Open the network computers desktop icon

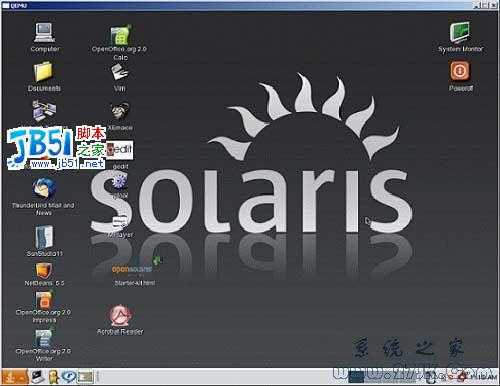click(x=44, y=110)
